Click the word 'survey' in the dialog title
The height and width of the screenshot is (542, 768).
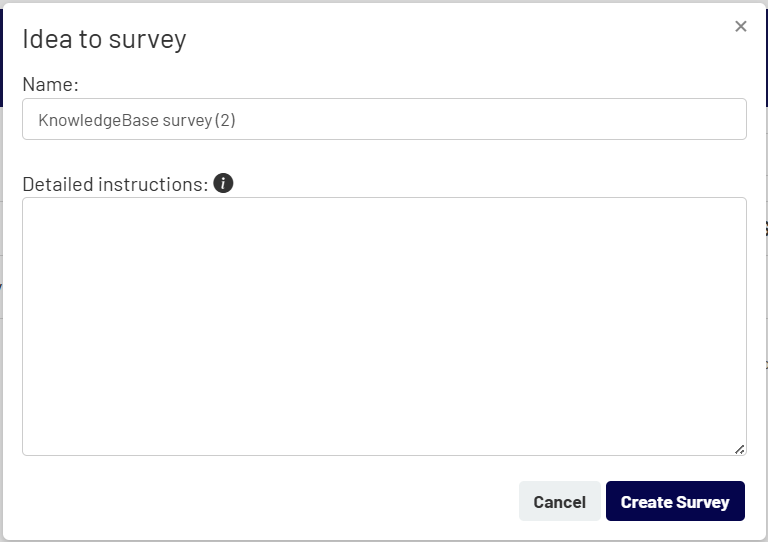[147, 40]
